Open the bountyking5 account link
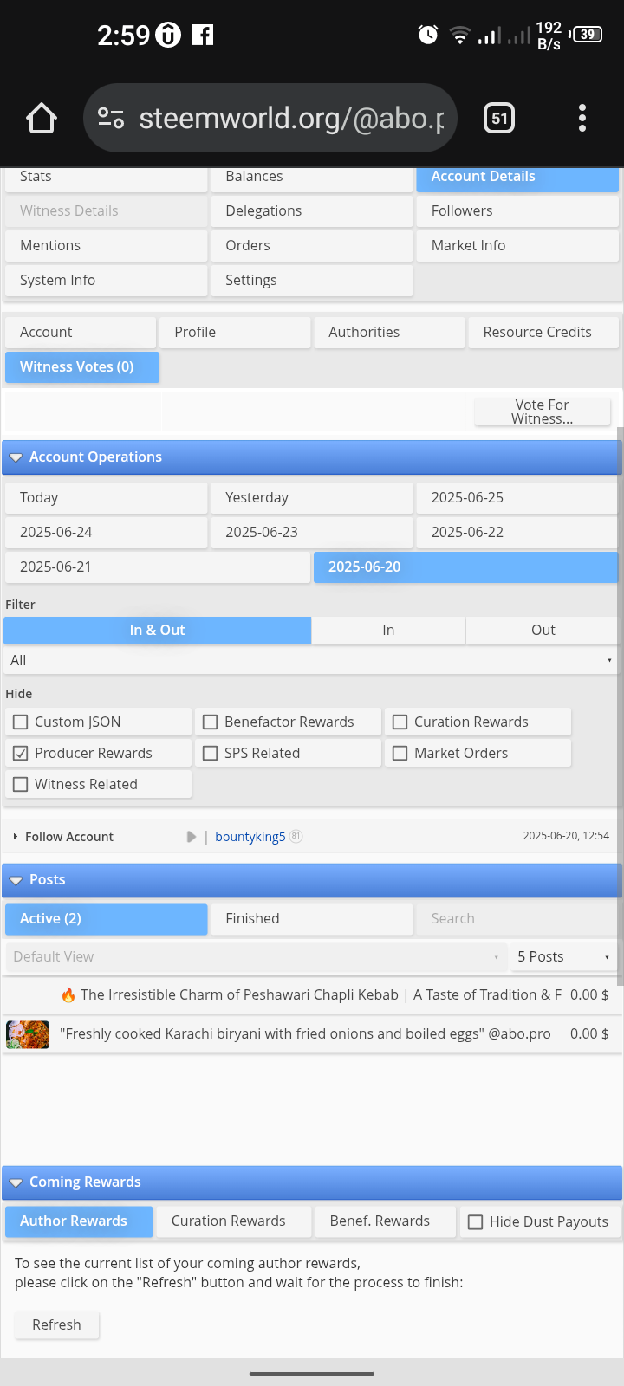The image size is (624, 1386). tap(250, 837)
